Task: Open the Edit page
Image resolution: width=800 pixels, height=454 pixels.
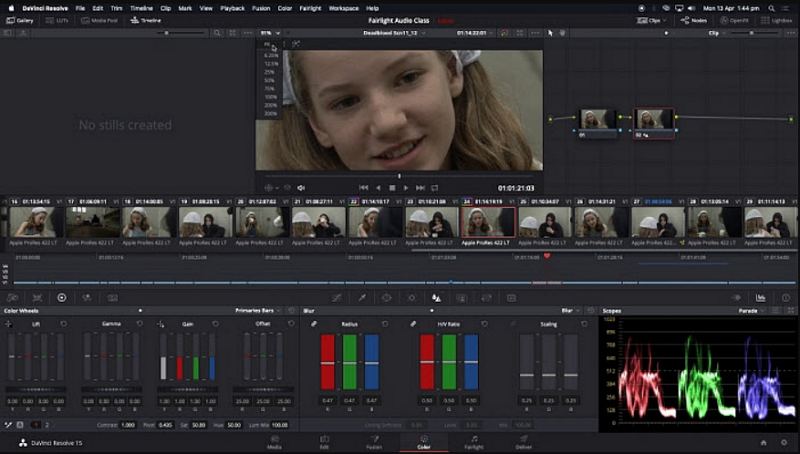Action: coord(323,442)
